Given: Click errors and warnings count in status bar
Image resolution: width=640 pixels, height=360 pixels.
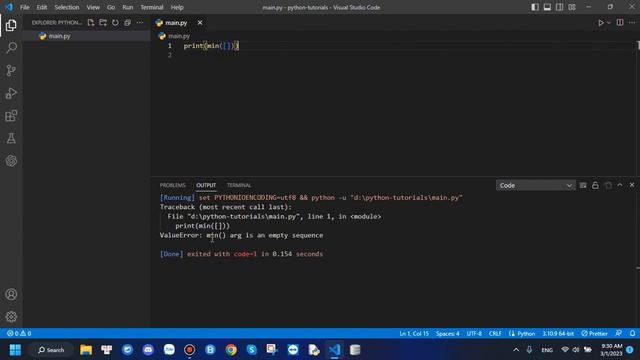Looking at the screenshot, I should click(19, 333).
